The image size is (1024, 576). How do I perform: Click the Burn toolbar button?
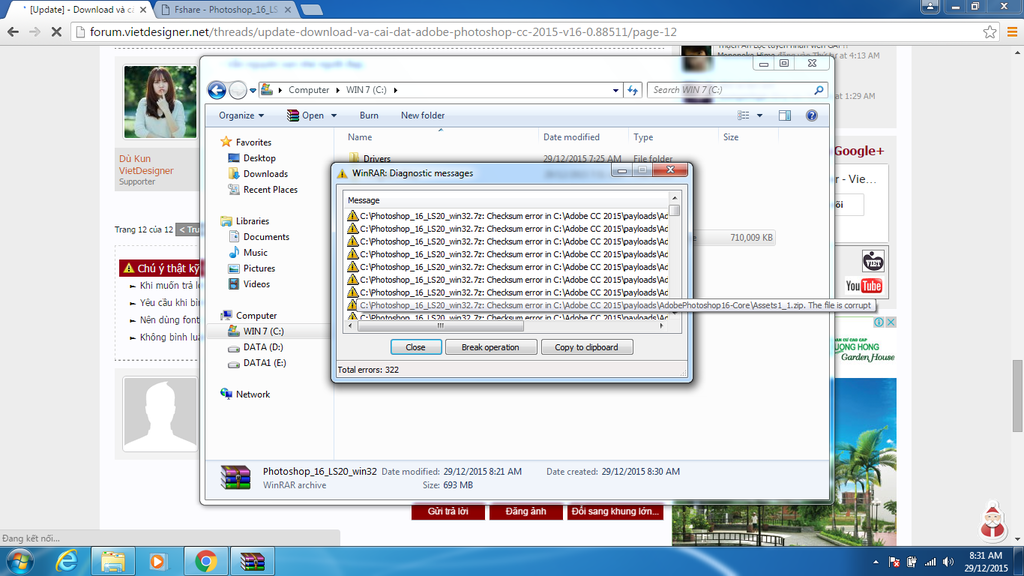pyautogui.click(x=369, y=116)
